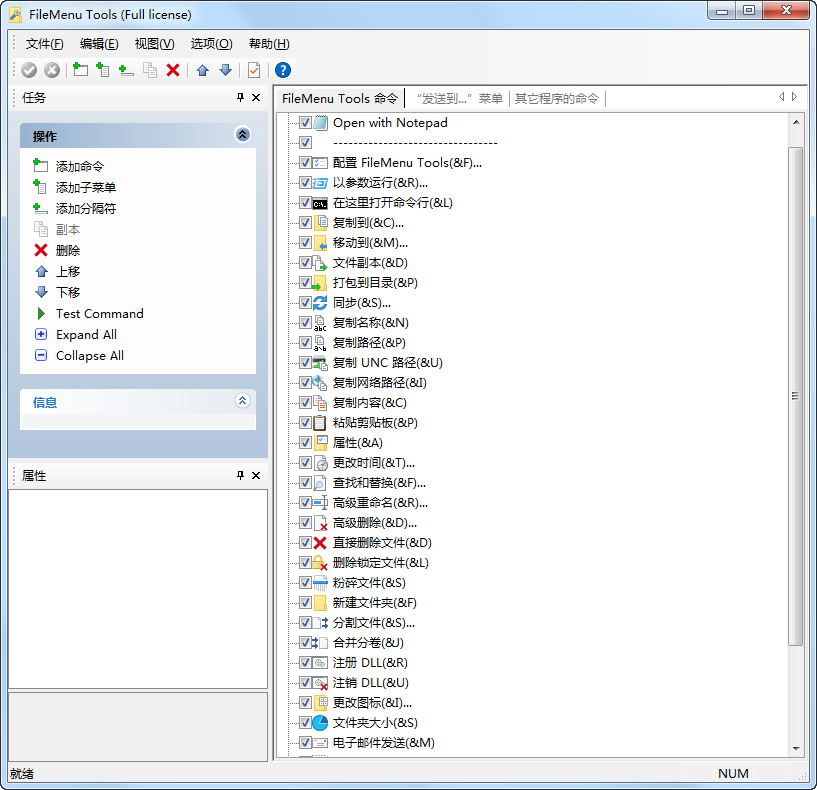The image size is (817, 790).
Task: Click the blue down-arrow Move Down icon
Action: pyautogui.click(x=223, y=70)
